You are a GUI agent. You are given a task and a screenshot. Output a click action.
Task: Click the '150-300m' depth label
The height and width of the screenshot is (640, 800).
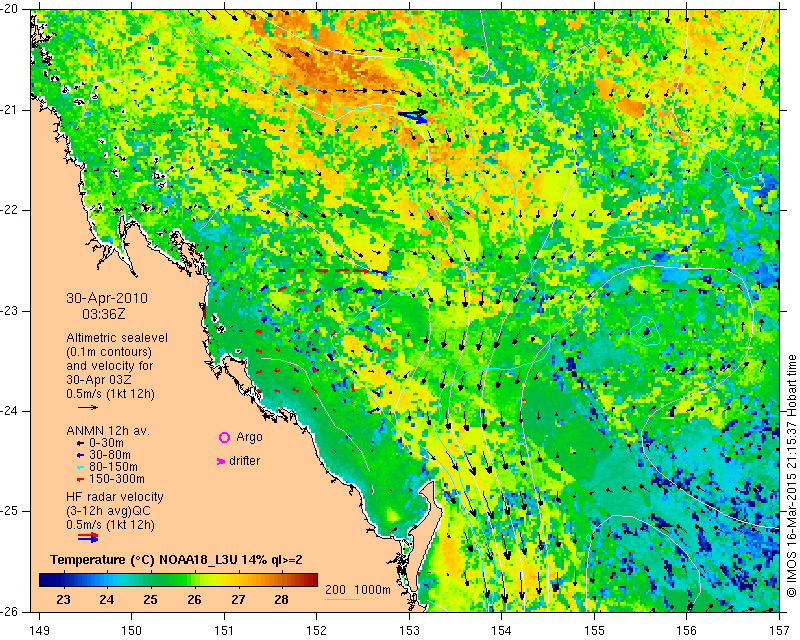tap(117, 479)
